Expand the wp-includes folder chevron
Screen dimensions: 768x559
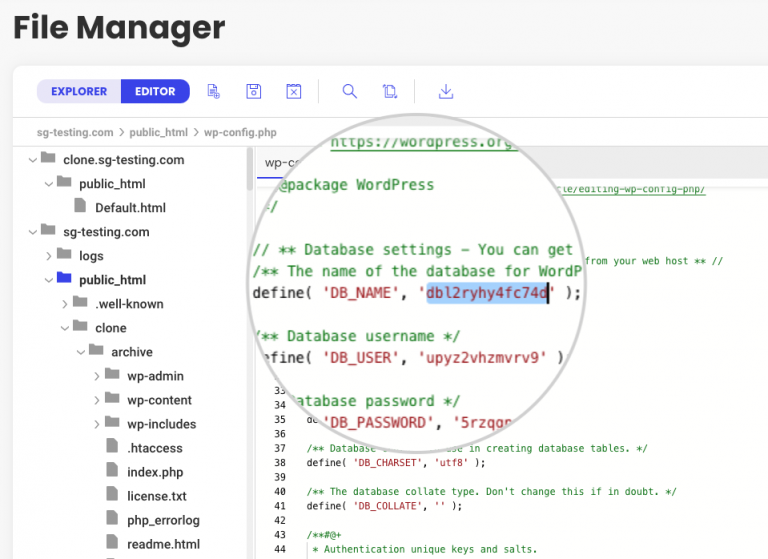pyautogui.click(x=96, y=424)
